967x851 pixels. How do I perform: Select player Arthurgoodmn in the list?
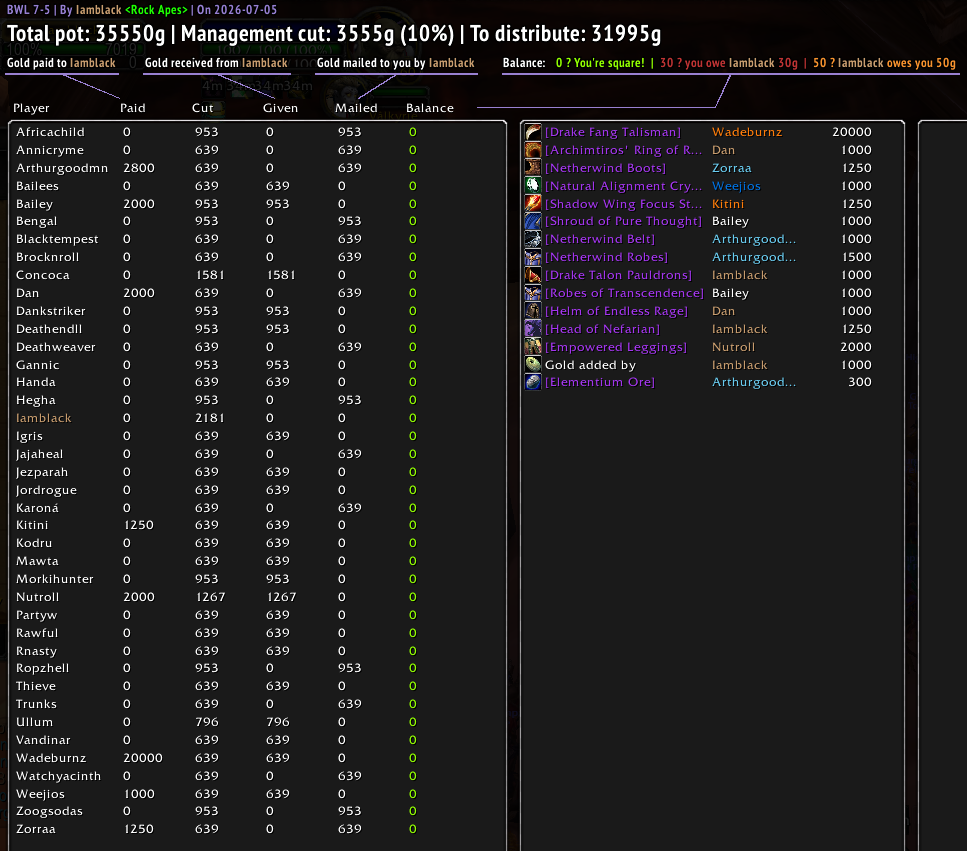[62, 168]
